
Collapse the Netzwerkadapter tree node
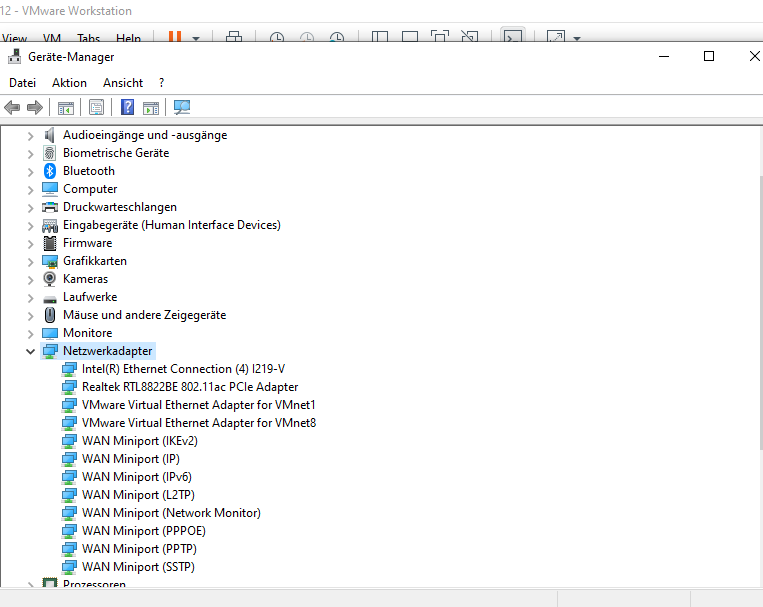pos(30,351)
